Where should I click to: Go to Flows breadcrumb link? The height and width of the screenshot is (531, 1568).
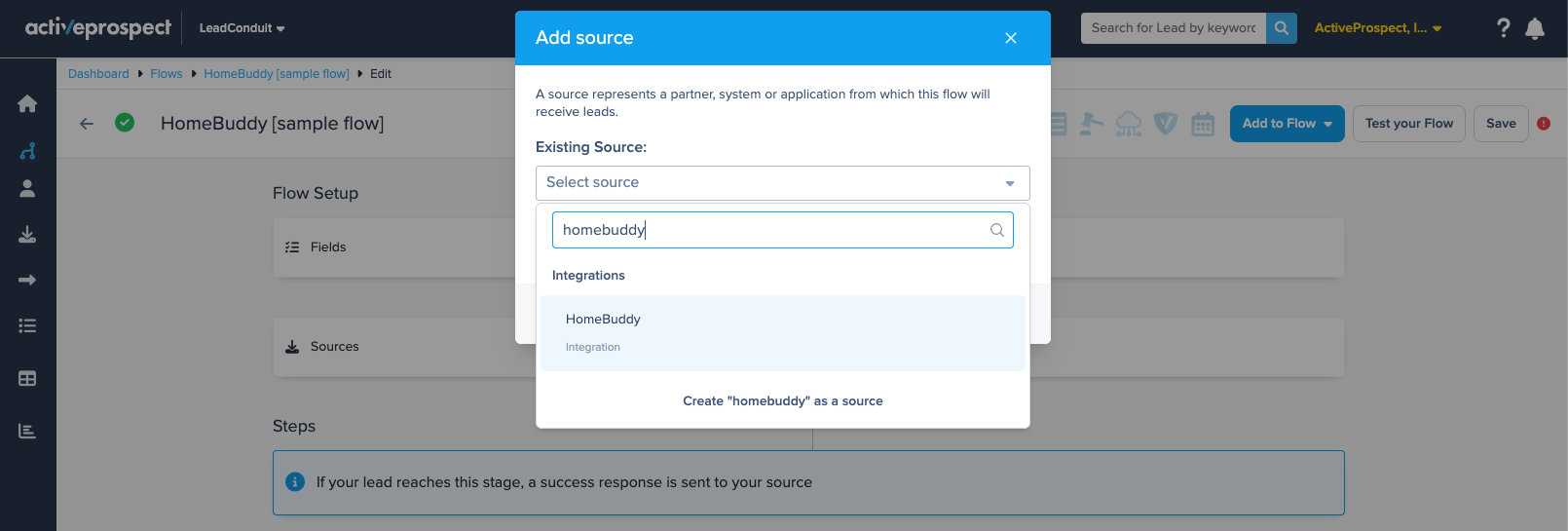167,74
